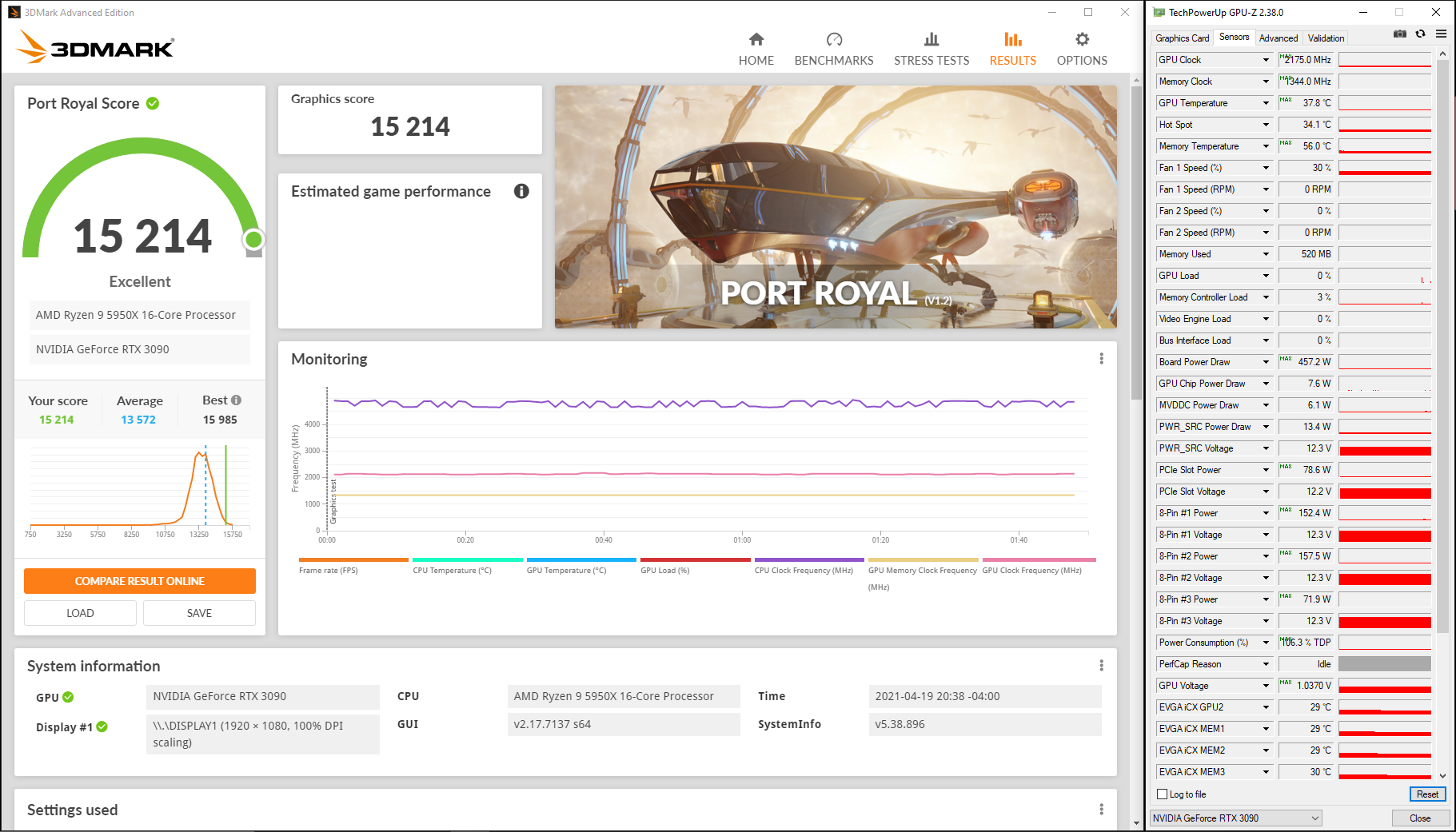Open NVIDIA GeForce RTX 3090 device selector
Viewport: 1456px width, 832px height.
(1235, 818)
